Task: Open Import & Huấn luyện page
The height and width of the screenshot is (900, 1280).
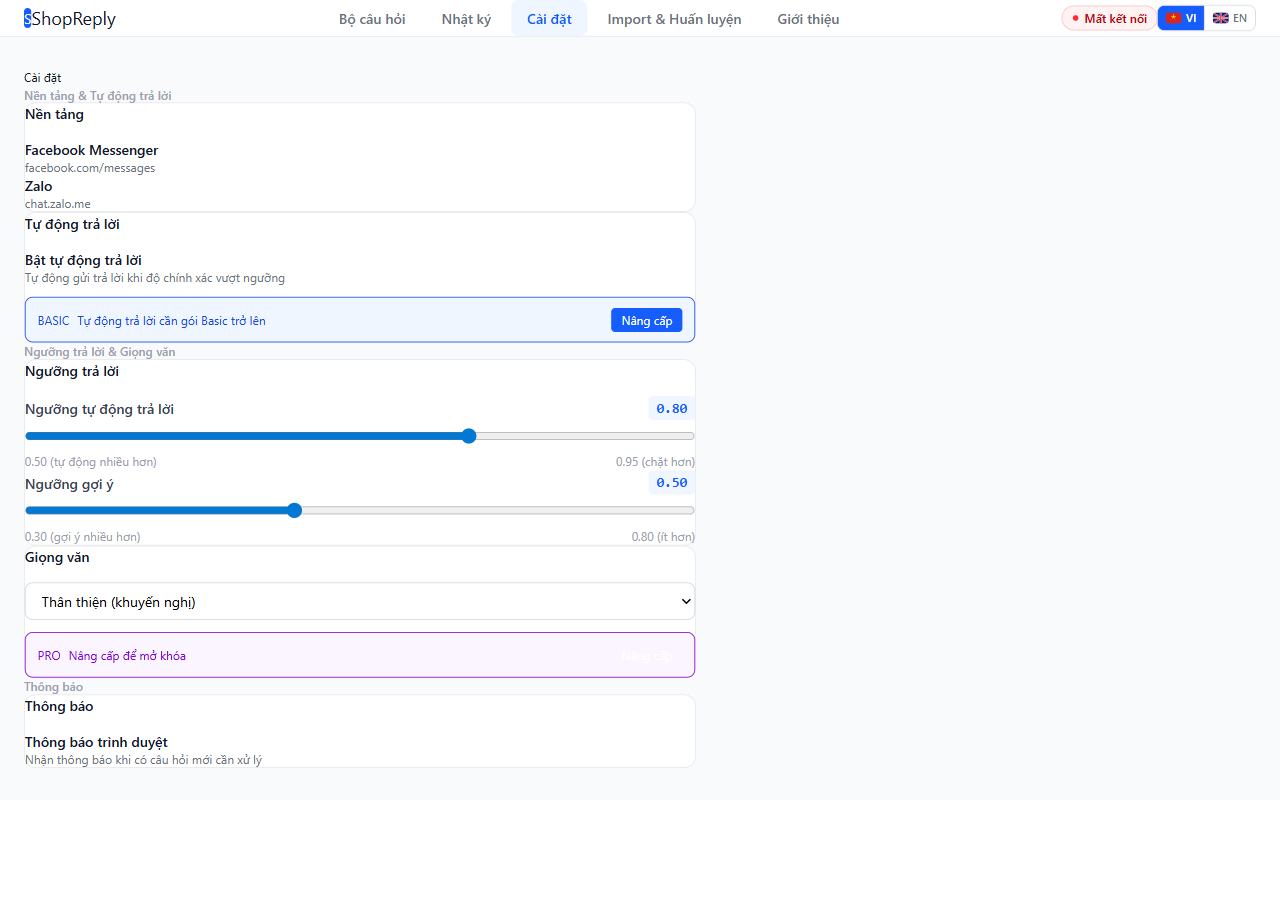Action: [x=673, y=18]
